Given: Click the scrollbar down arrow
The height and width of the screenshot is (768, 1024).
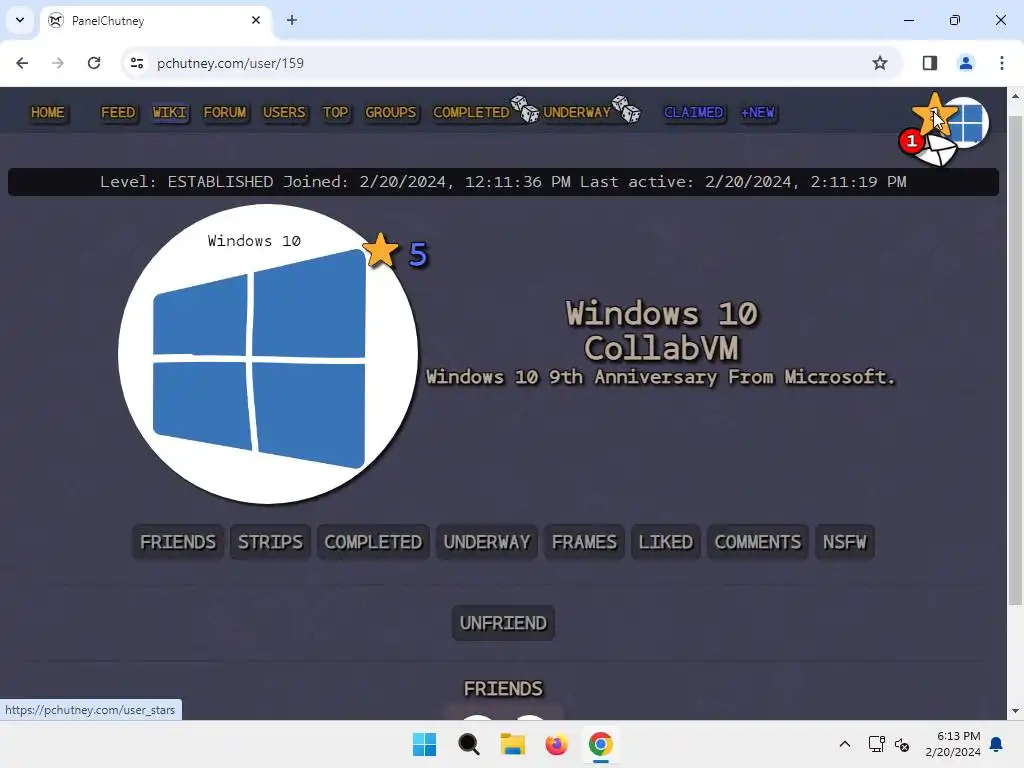Looking at the screenshot, I should pyautogui.click(x=1014, y=711).
